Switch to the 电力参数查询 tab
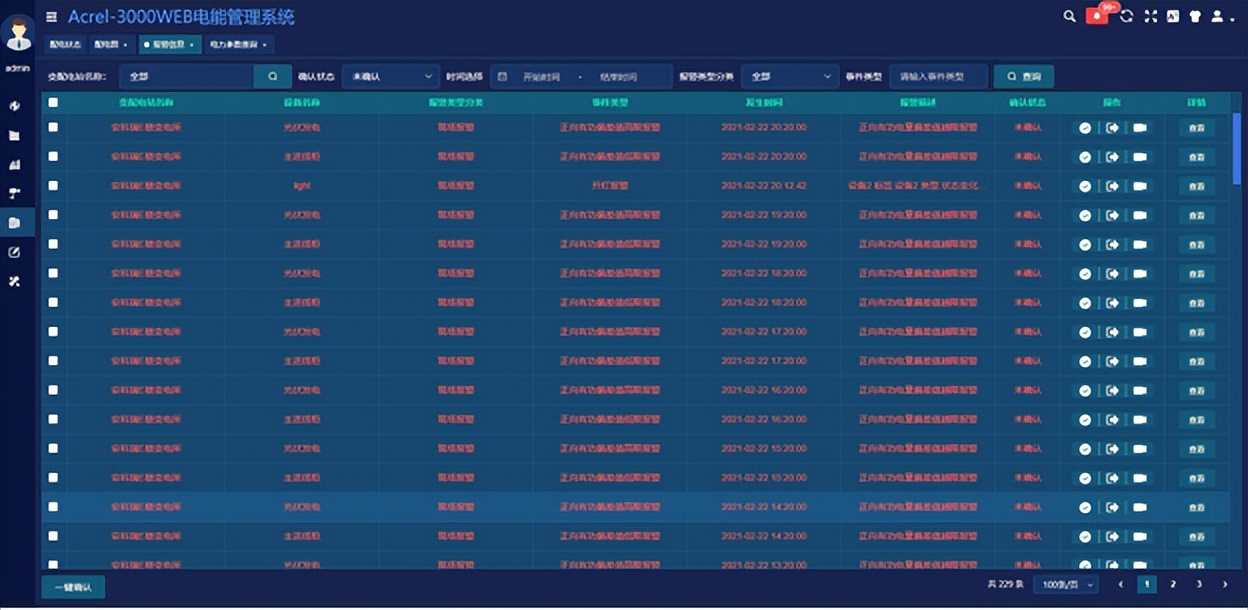Image resolution: width=1248 pixels, height=610 pixels. (238, 44)
